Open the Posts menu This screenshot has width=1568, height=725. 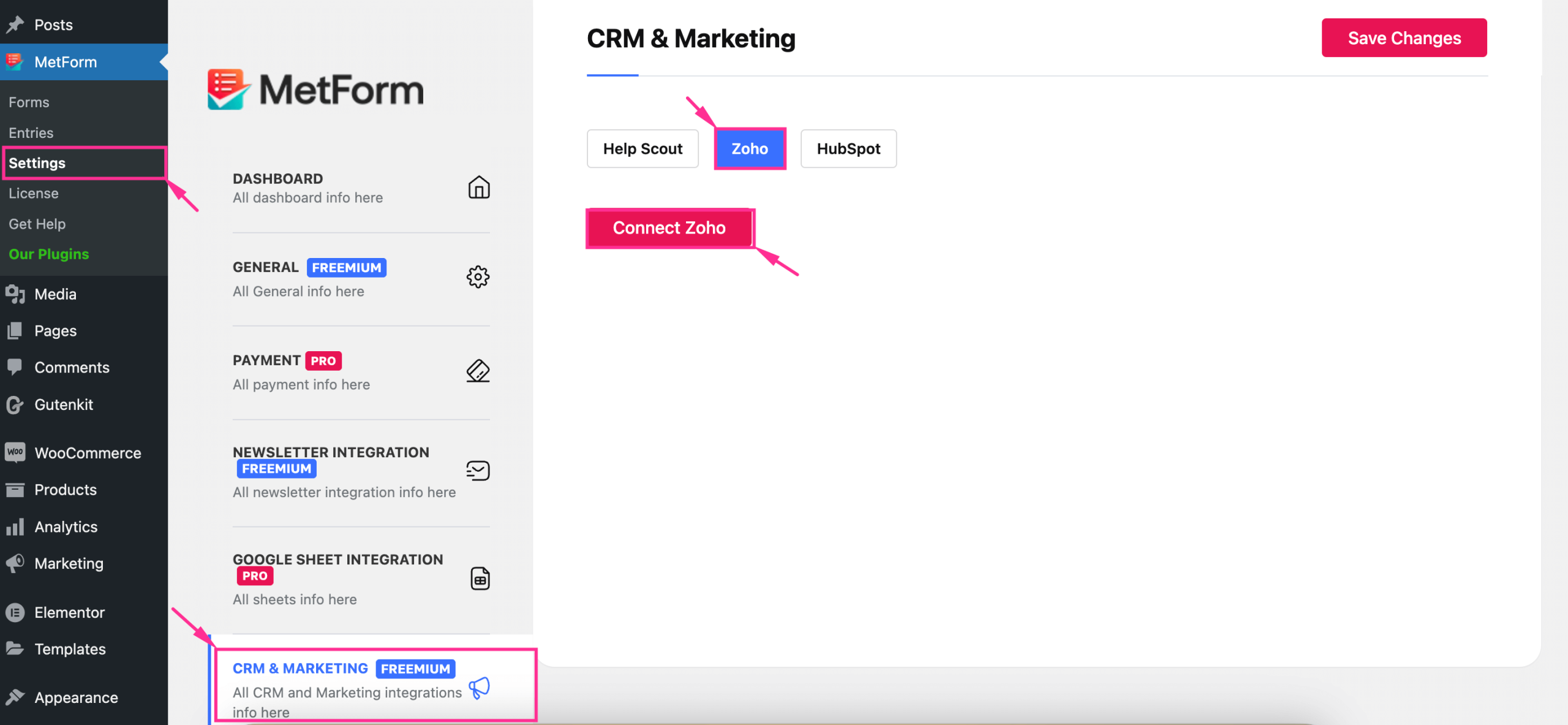(84, 25)
